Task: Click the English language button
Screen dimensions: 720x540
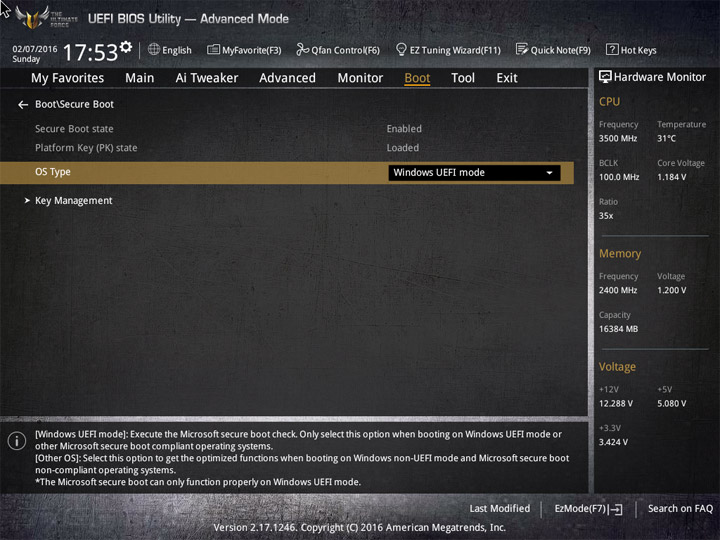Action: pos(177,50)
